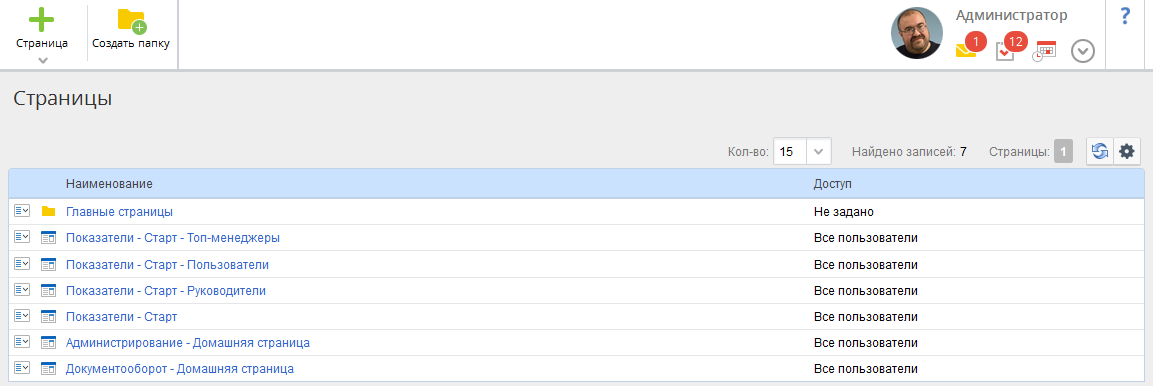Expand the dropdown arrow under Страница
Screen dimensions: 1153x386
pyautogui.click(x=43, y=60)
